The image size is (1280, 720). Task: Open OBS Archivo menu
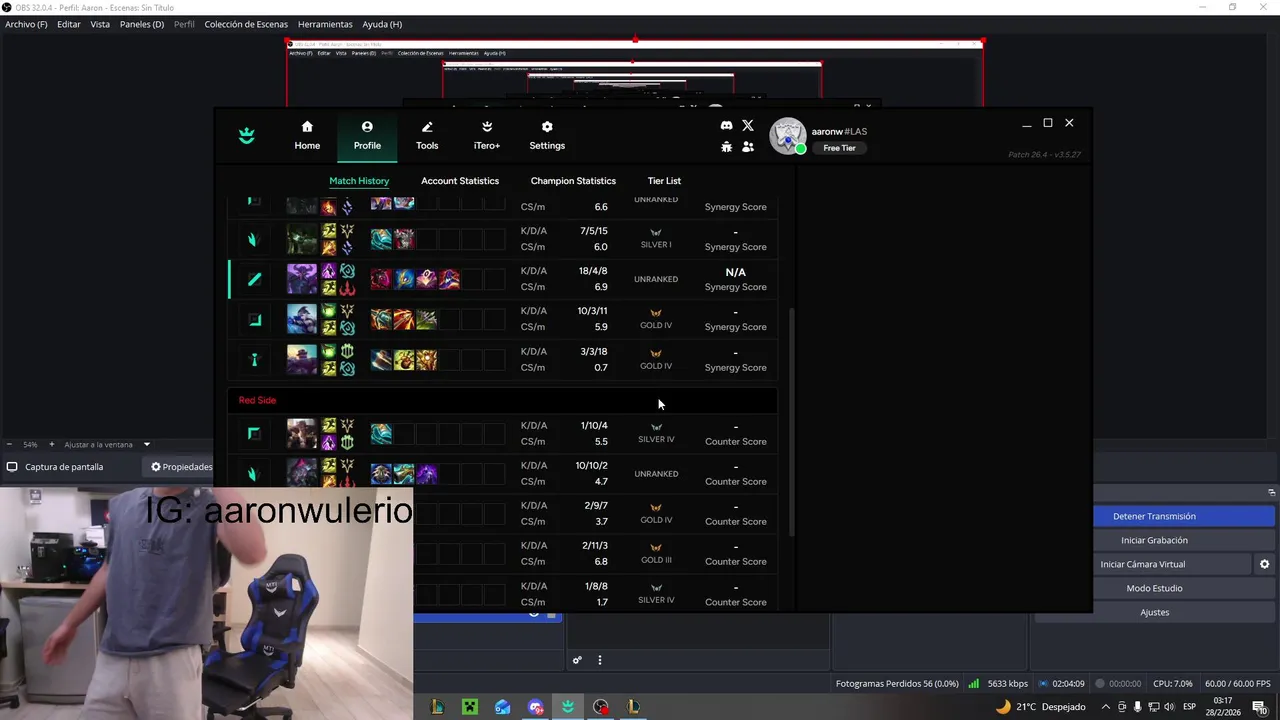click(x=26, y=24)
